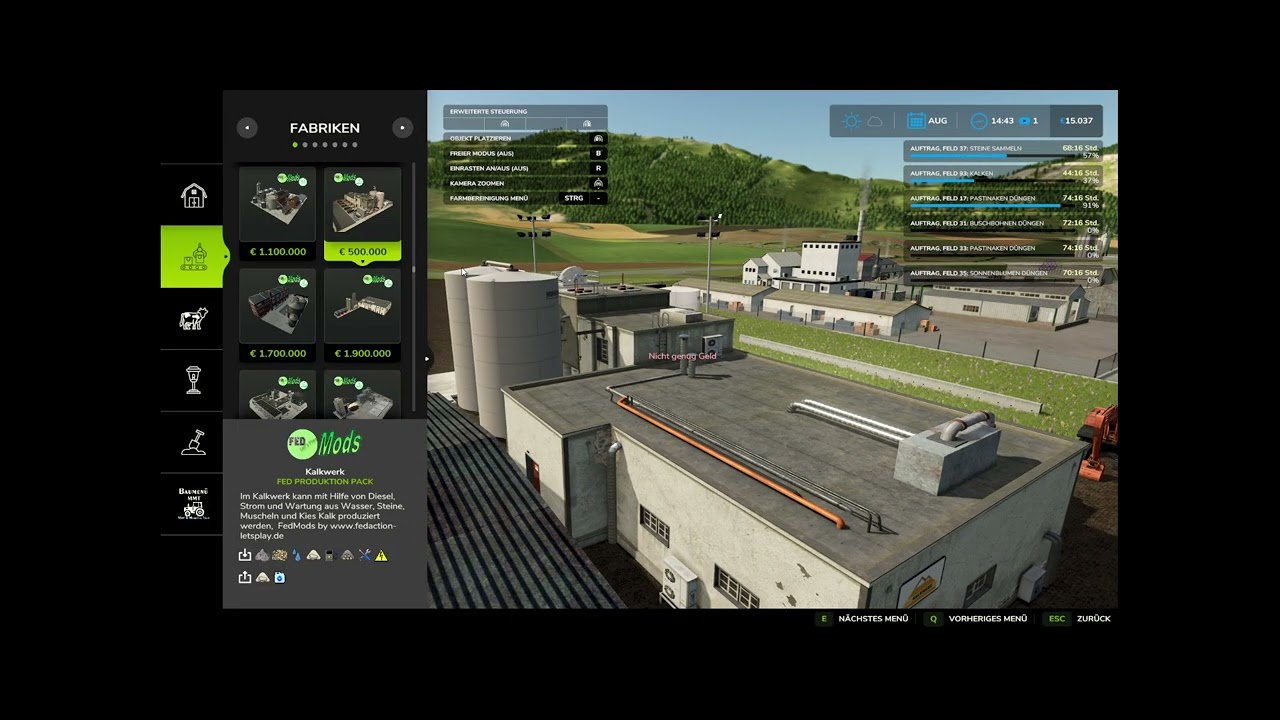Click the Erweiterte Steuerung header
Screen dimensions: 1280x720
click(x=525, y=111)
